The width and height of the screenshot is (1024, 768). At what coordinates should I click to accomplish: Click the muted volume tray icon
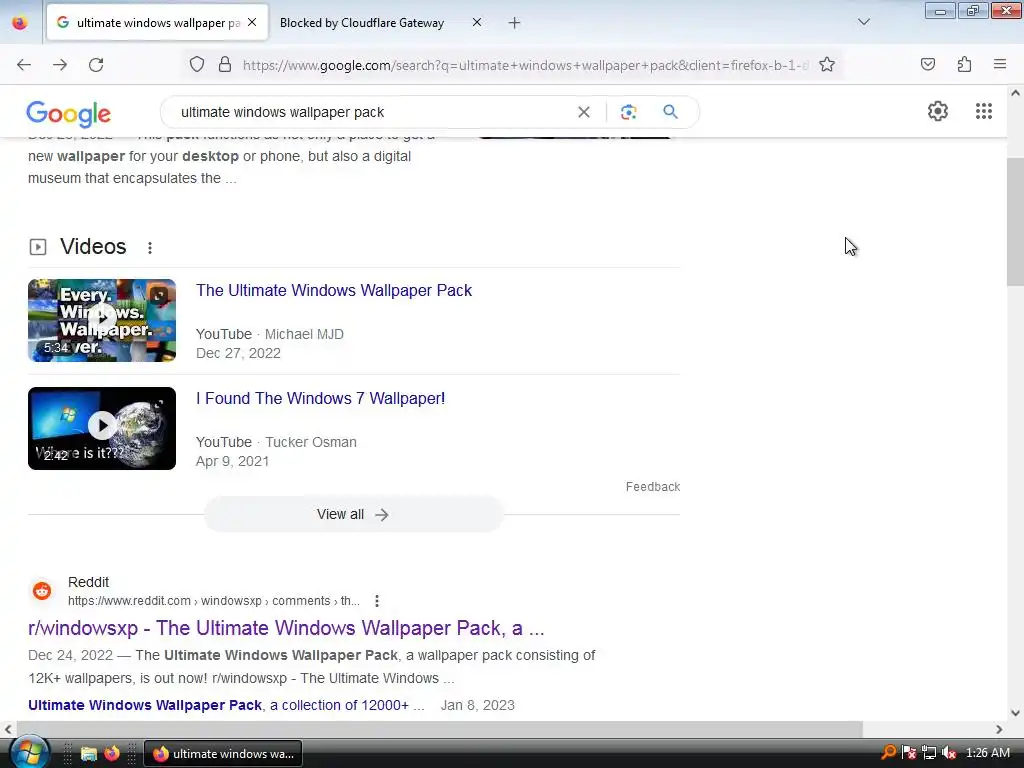tap(949, 753)
